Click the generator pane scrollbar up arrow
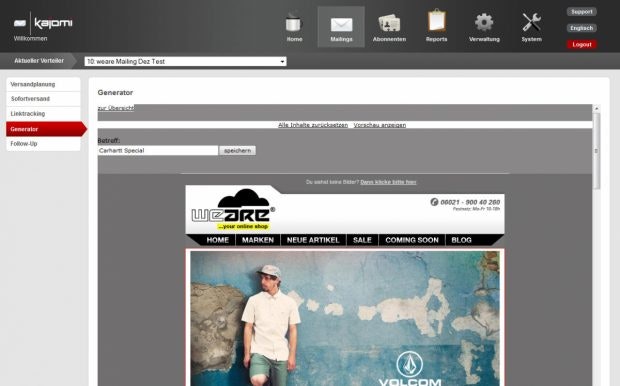Viewport: 620px width, 386px height. [597, 108]
